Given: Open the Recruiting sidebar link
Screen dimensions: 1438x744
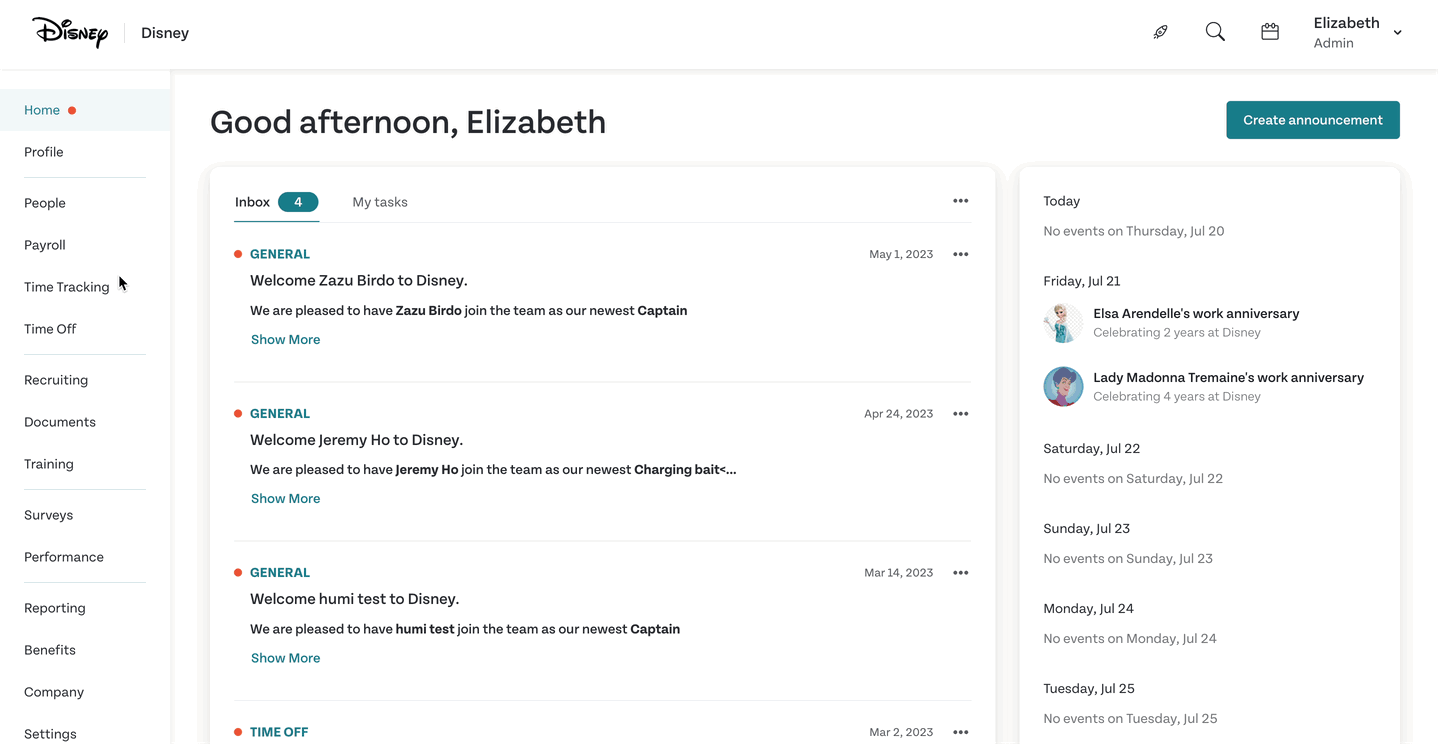Looking at the screenshot, I should click(56, 380).
